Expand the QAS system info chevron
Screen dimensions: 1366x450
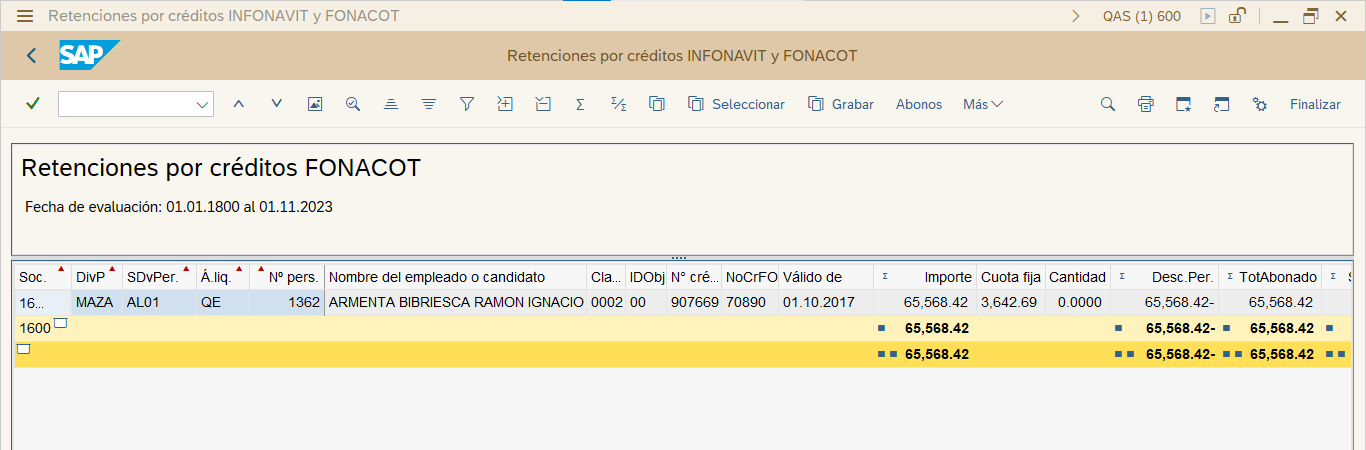point(1076,16)
